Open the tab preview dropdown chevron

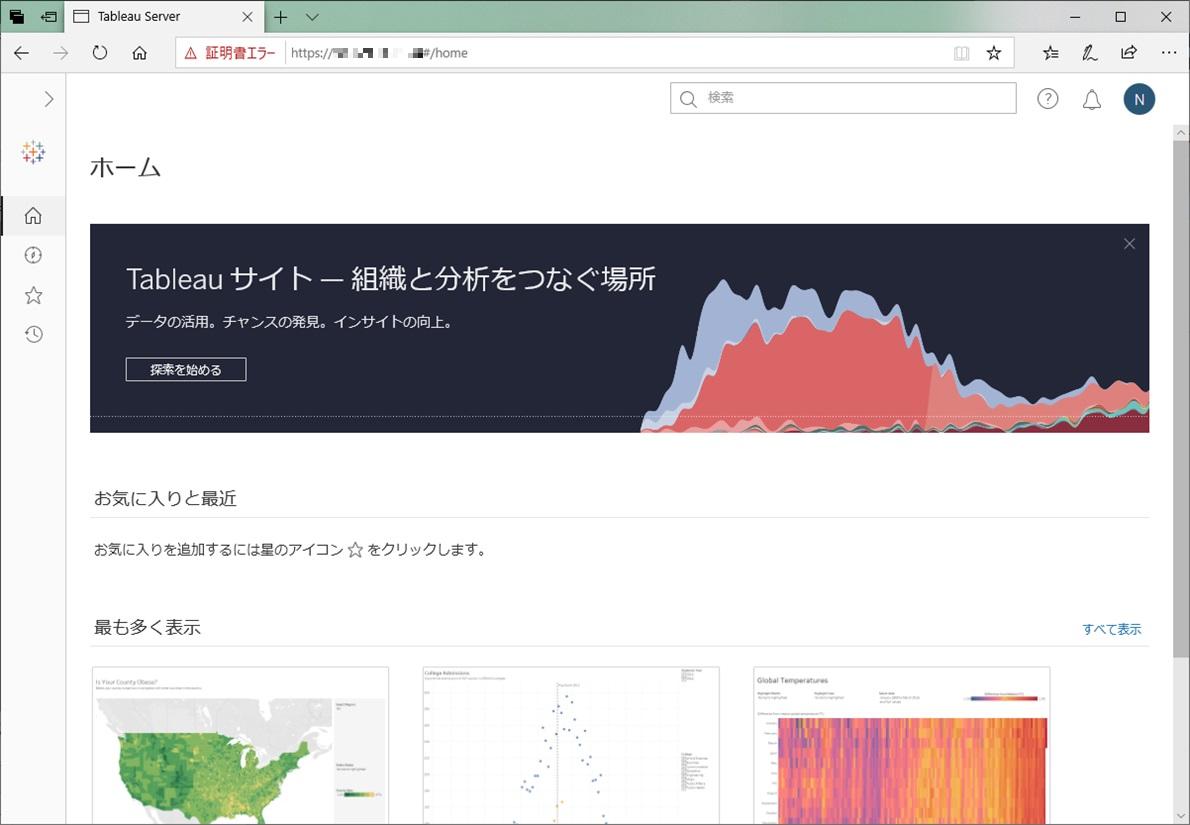tap(312, 17)
